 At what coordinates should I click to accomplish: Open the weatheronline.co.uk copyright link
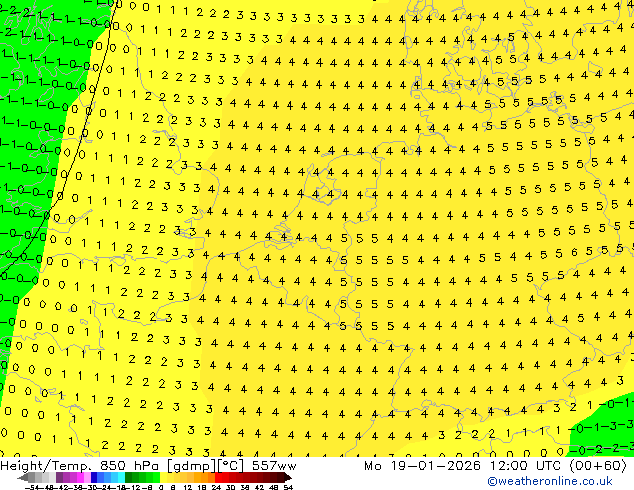(x=550, y=482)
